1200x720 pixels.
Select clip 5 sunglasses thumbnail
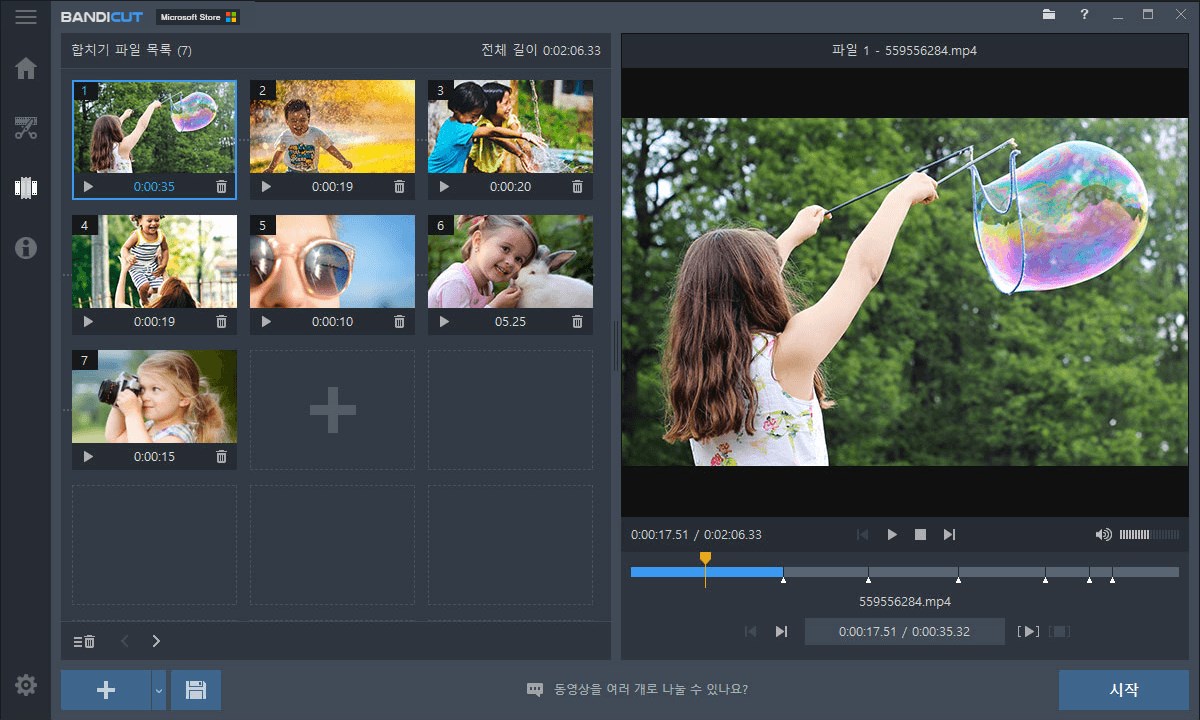point(332,261)
